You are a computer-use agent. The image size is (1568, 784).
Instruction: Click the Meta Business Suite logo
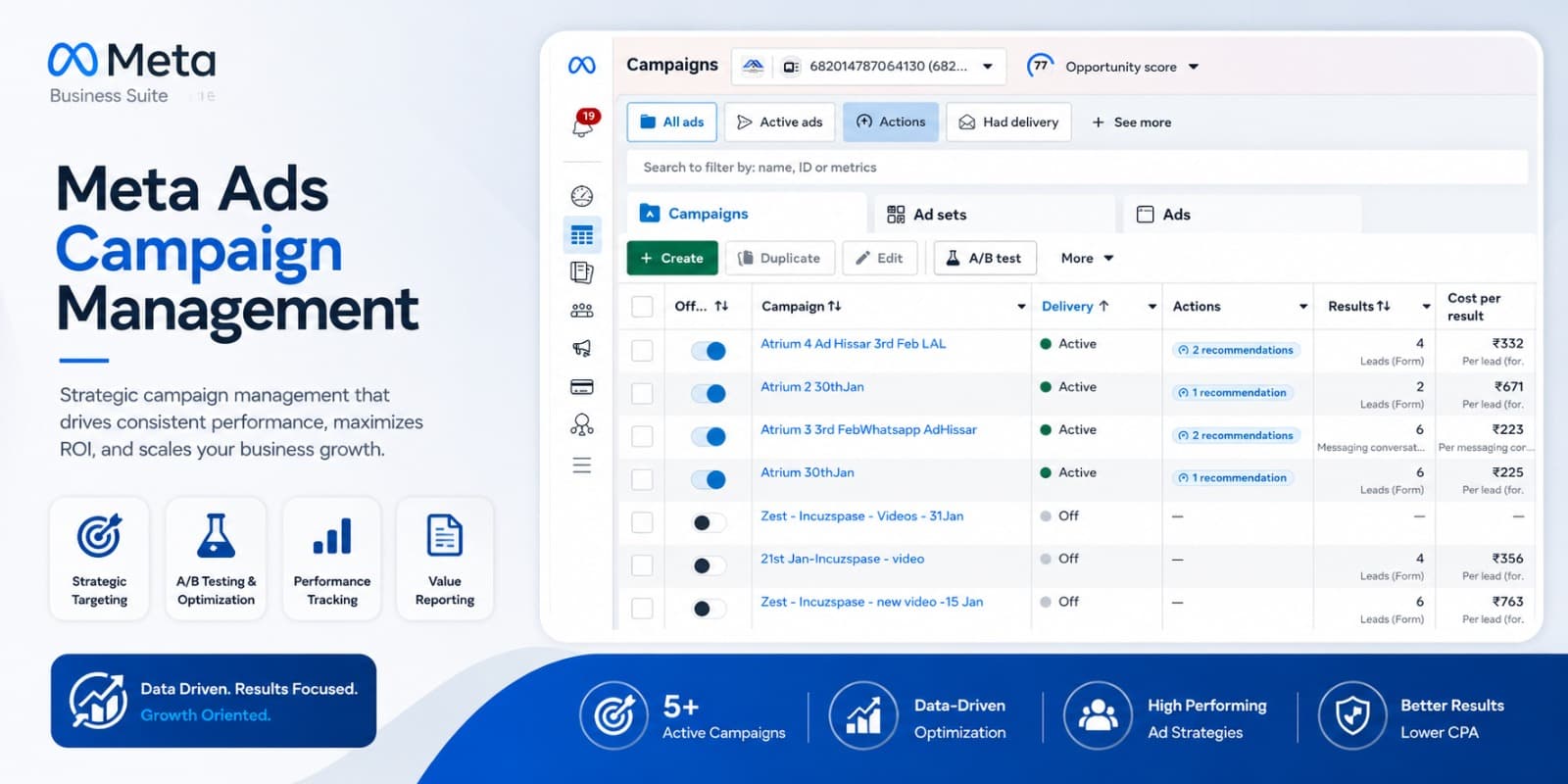(132, 73)
